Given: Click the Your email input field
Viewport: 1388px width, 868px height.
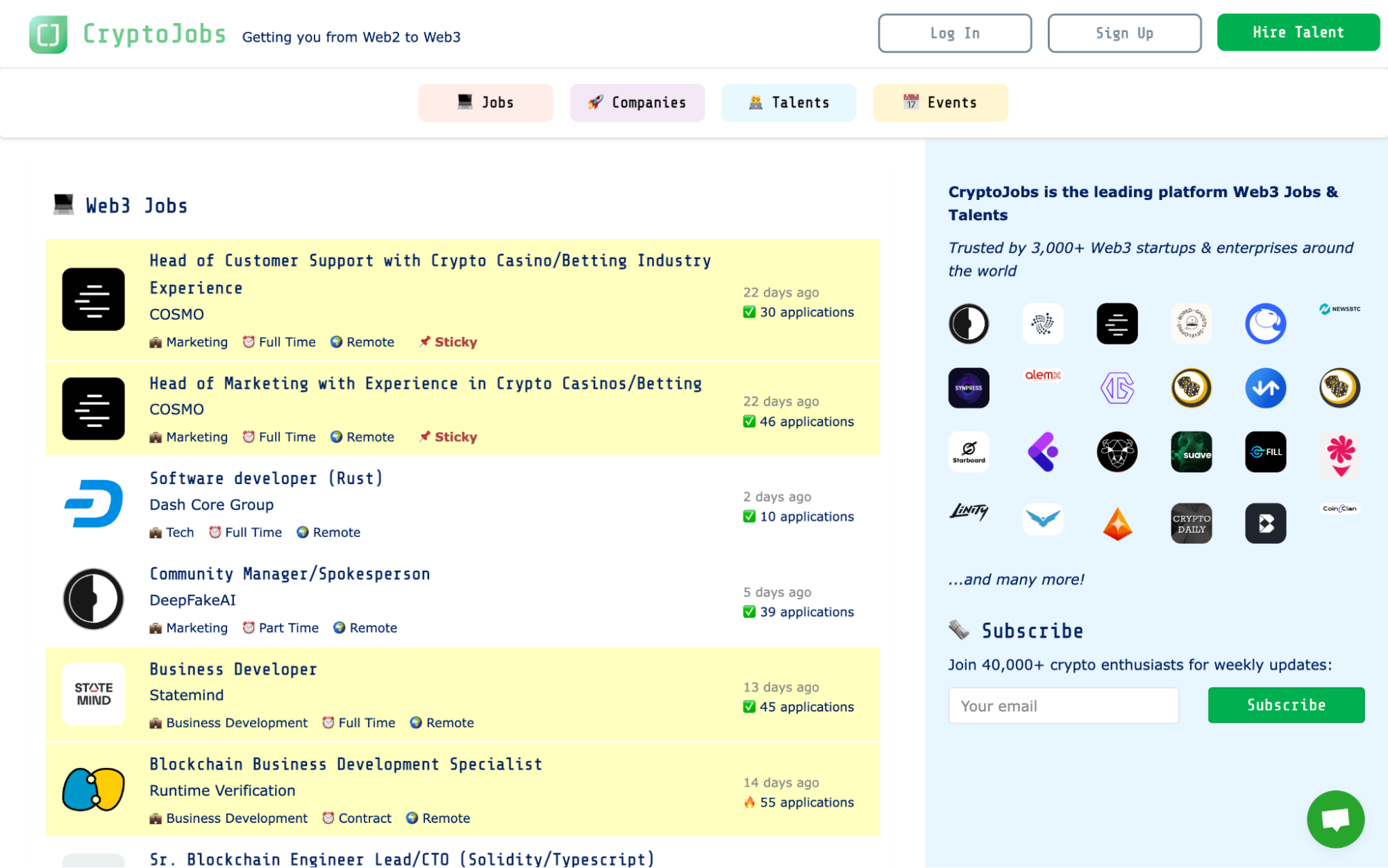Looking at the screenshot, I should [x=1063, y=706].
